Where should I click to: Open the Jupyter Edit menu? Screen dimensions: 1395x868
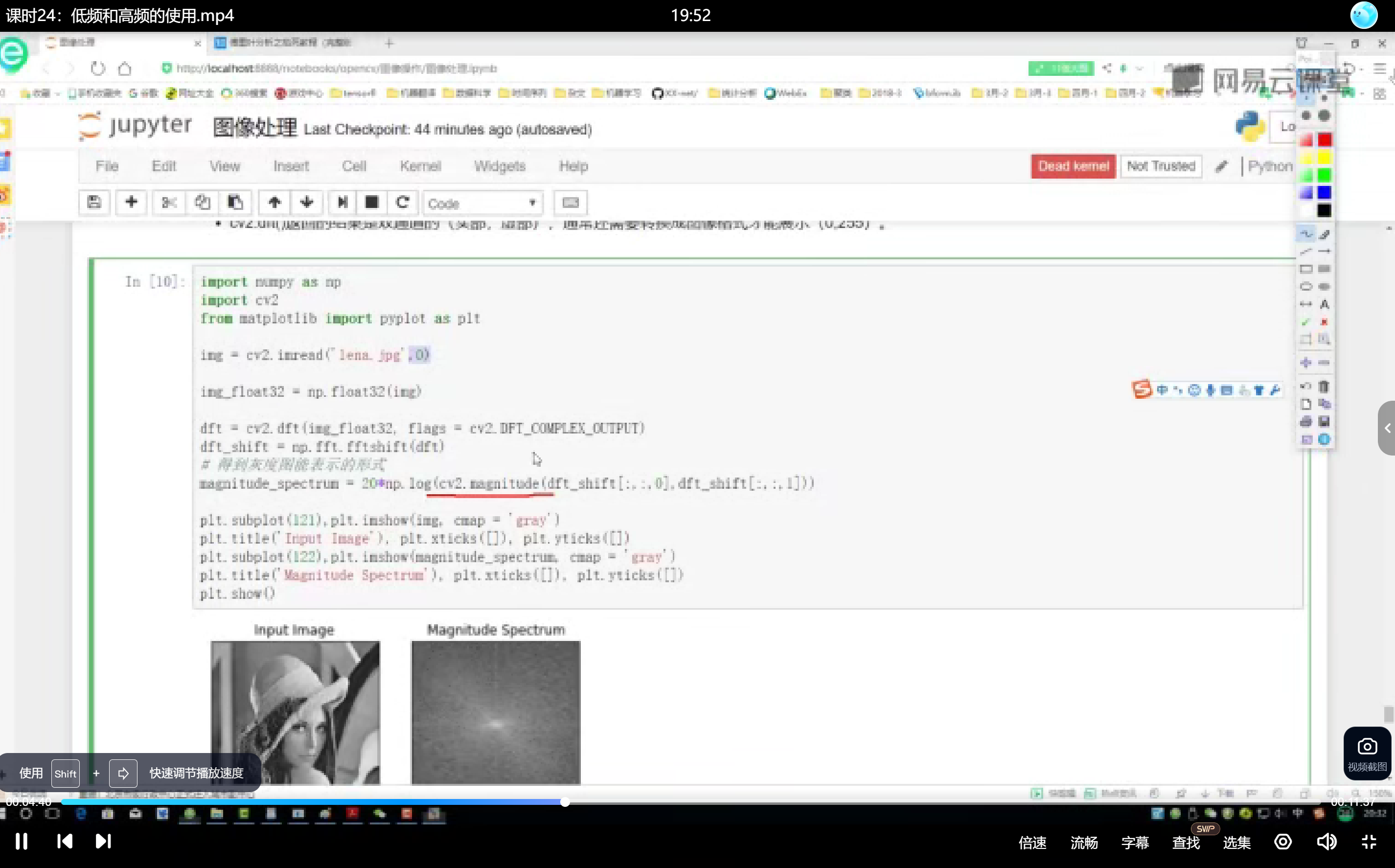[163, 166]
